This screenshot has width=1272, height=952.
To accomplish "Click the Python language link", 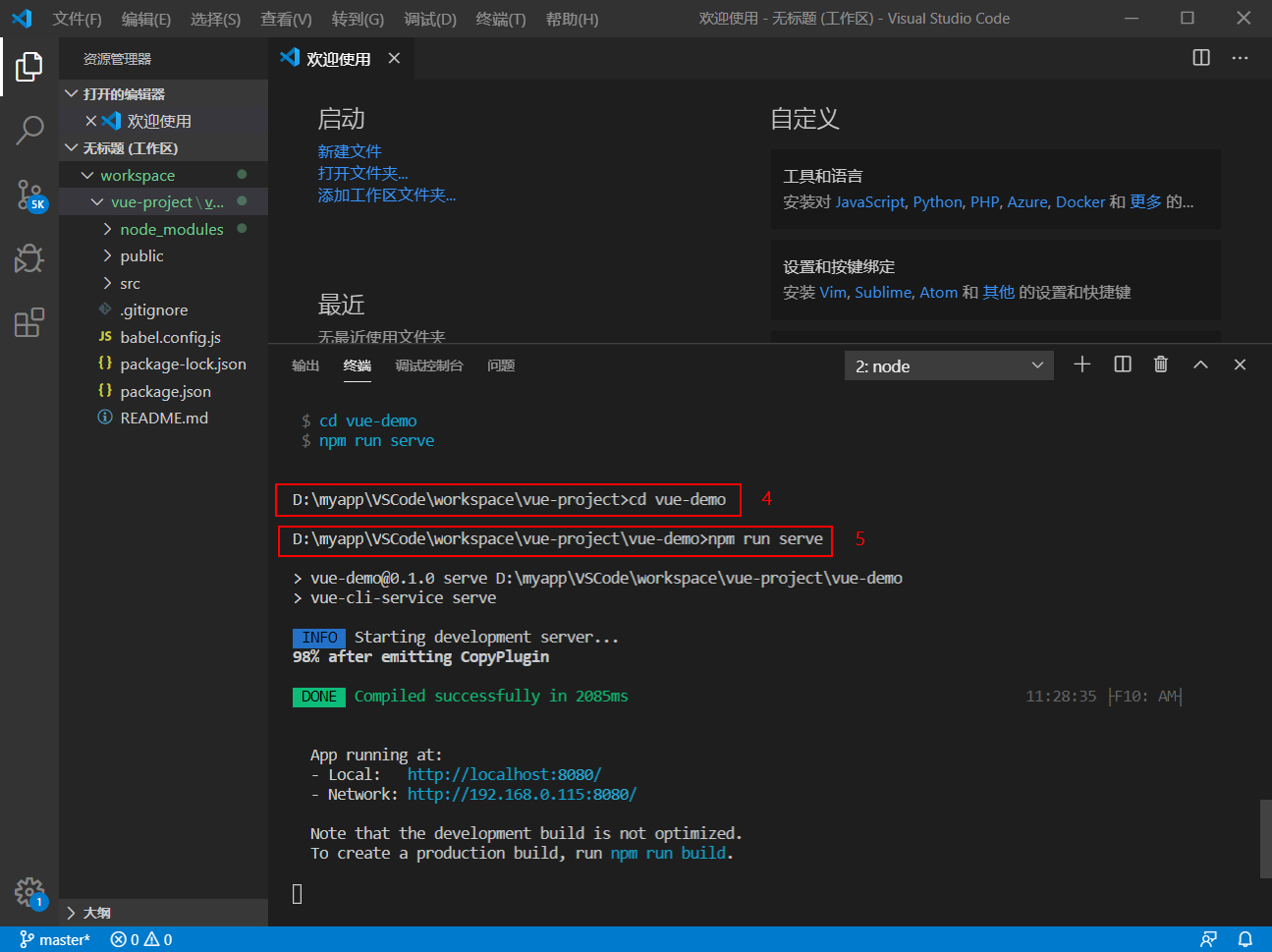I will (938, 201).
